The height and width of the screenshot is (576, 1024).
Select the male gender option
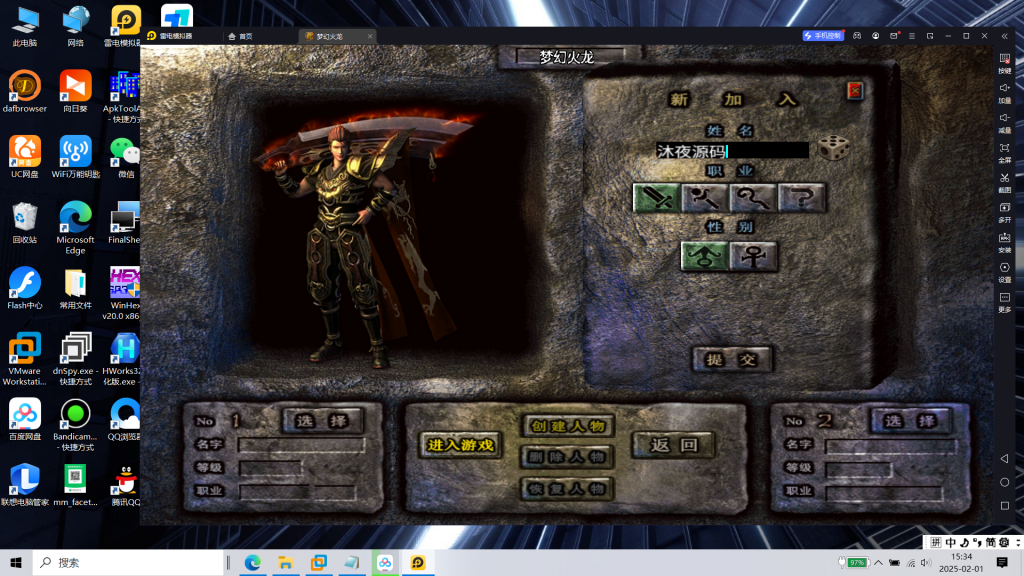click(704, 257)
